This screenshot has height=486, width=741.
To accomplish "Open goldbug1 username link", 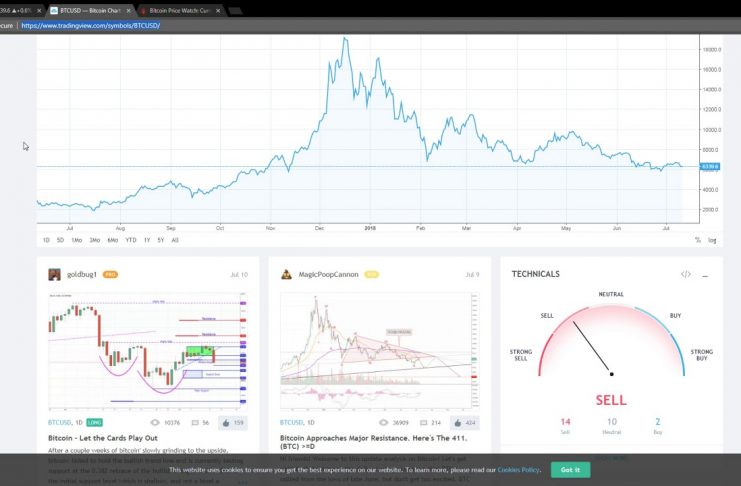I will (x=82, y=274).
